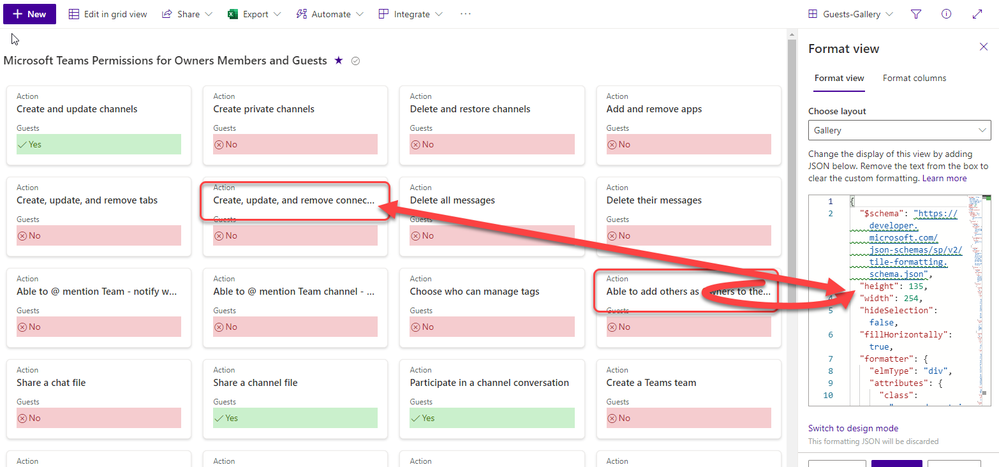
Task: Click the expand content full-screen icon
Action: [977, 14]
